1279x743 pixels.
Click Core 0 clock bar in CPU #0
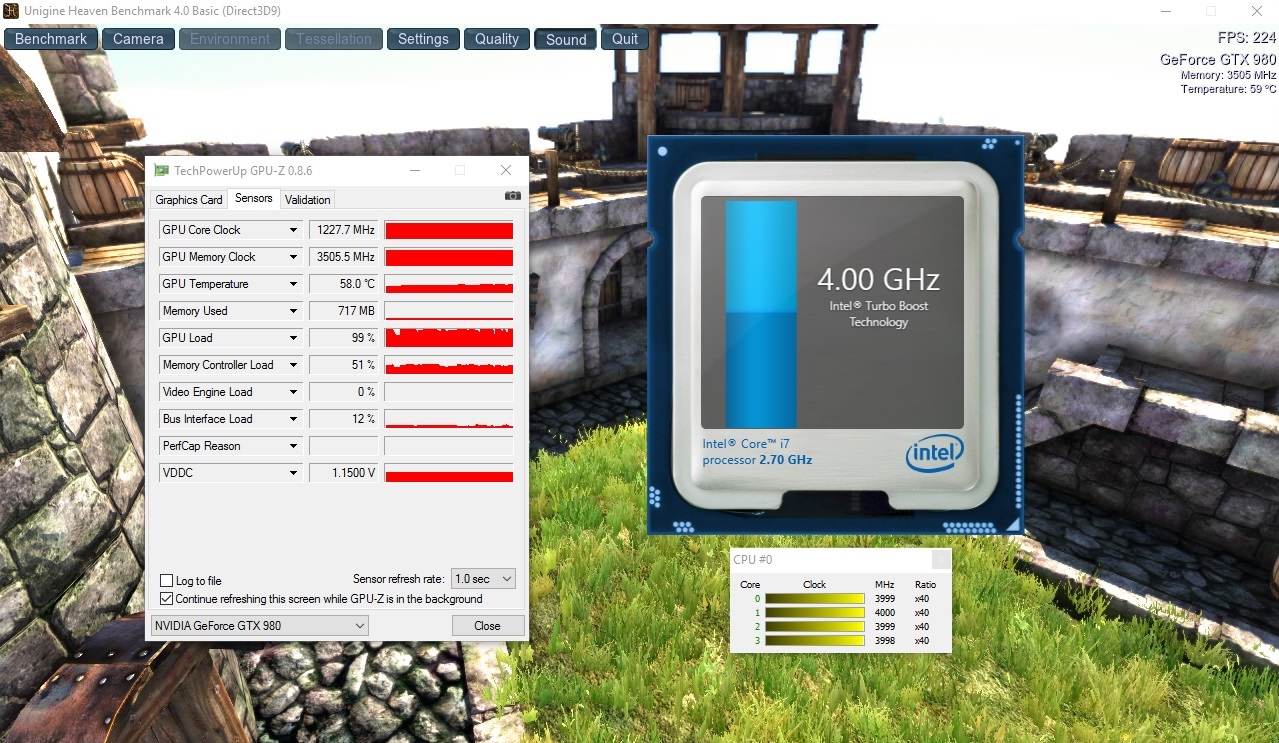[815, 599]
